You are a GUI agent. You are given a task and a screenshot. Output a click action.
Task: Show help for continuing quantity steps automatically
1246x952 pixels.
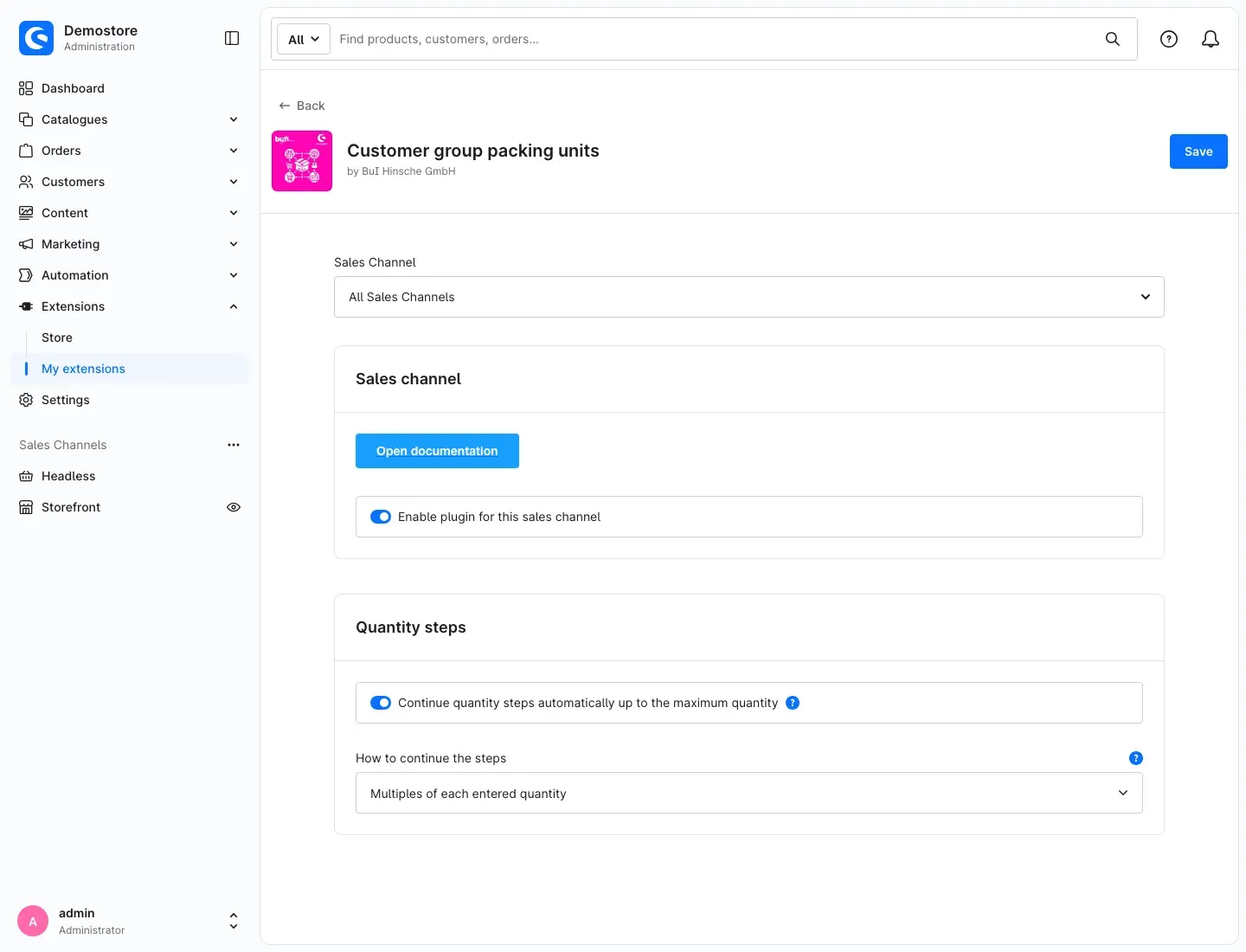tap(793, 703)
